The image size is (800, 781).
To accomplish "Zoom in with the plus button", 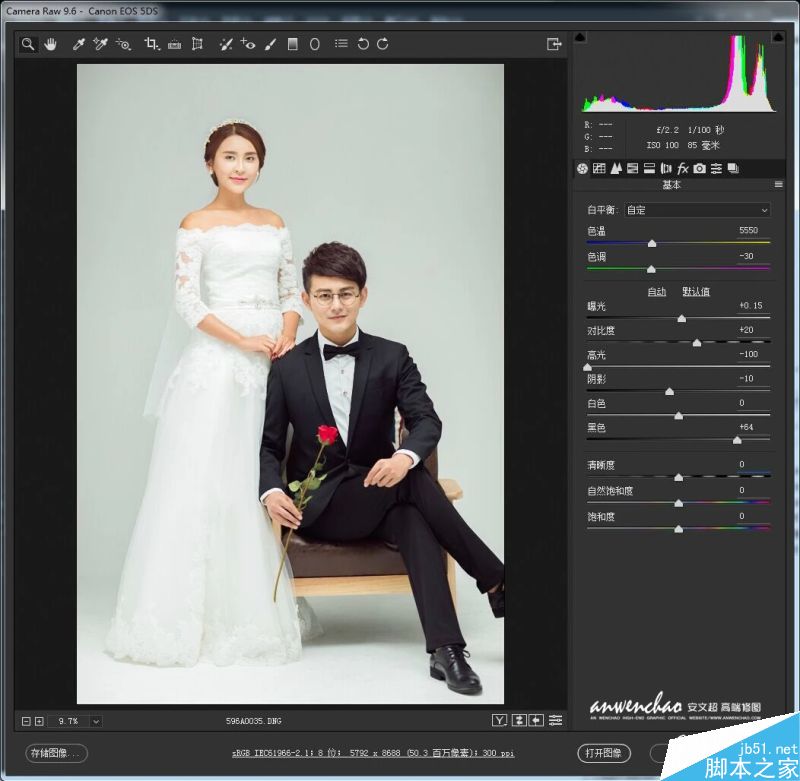I will (39, 721).
